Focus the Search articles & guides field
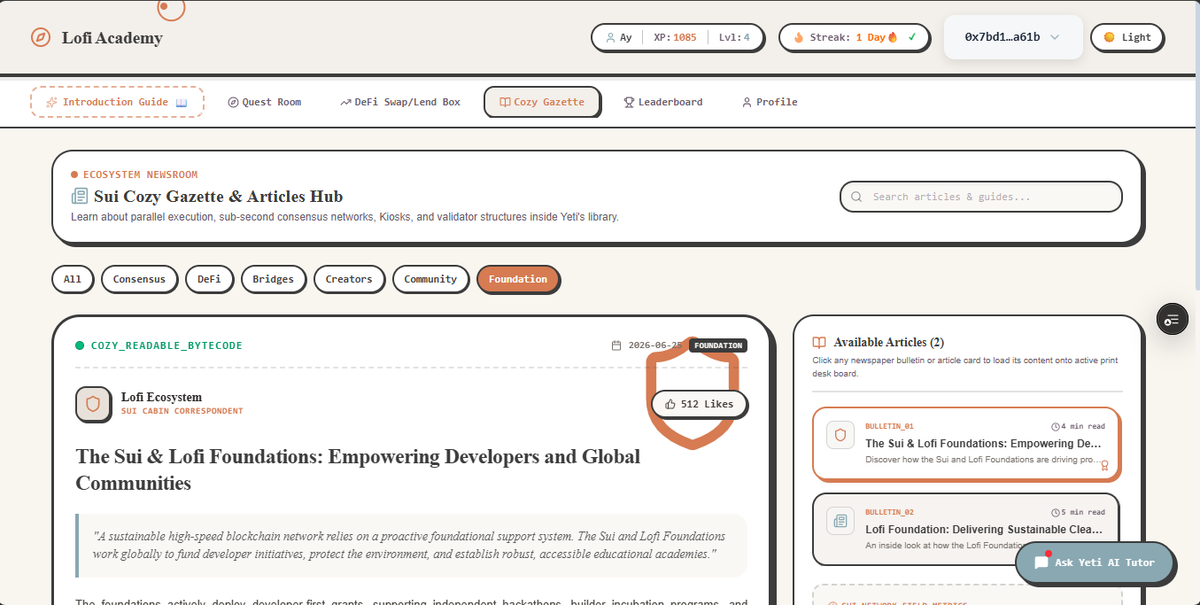This screenshot has width=1200, height=605. click(981, 197)
